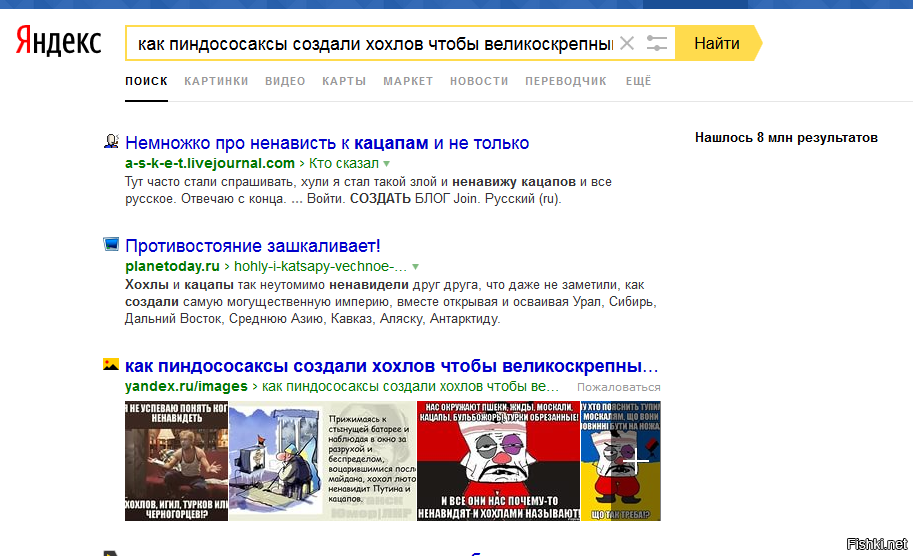Image resolution: width=913 pixels, height=556 pixels.
Task: Click the 'Нашлось 8 млн результатов' text
Action: tap(786, 138)
